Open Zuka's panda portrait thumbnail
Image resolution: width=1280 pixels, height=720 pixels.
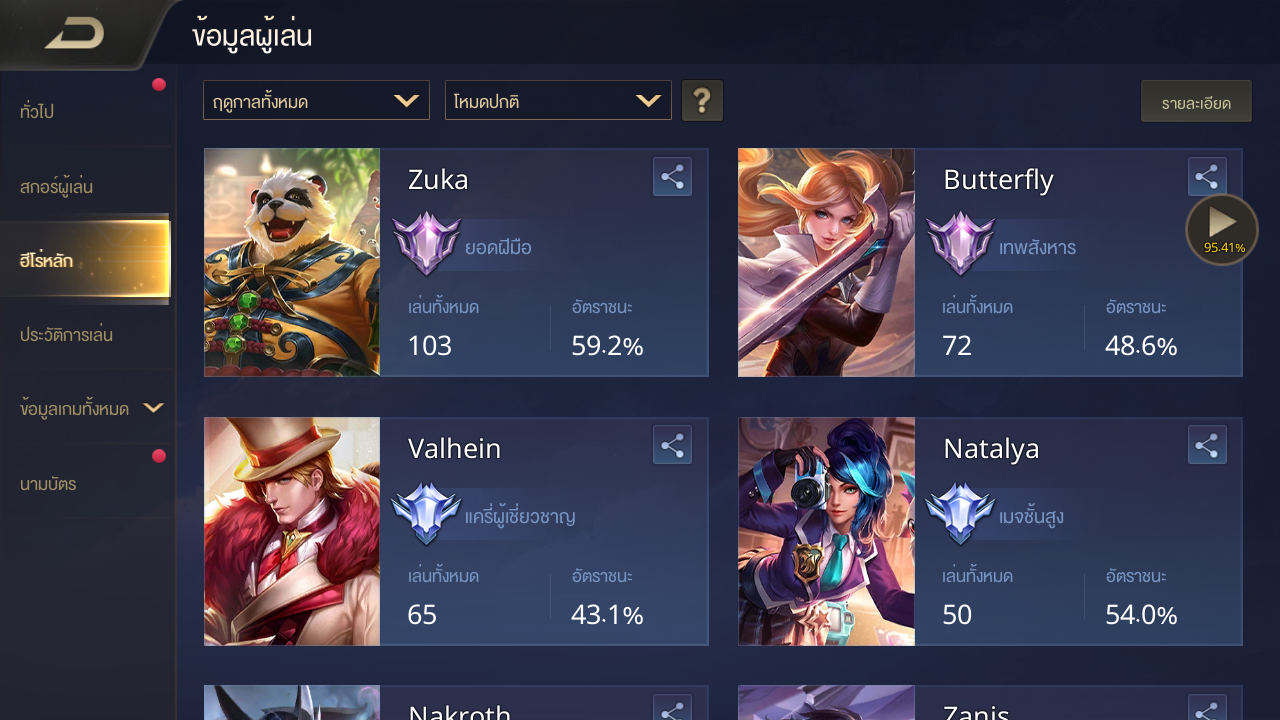point(292,263)
